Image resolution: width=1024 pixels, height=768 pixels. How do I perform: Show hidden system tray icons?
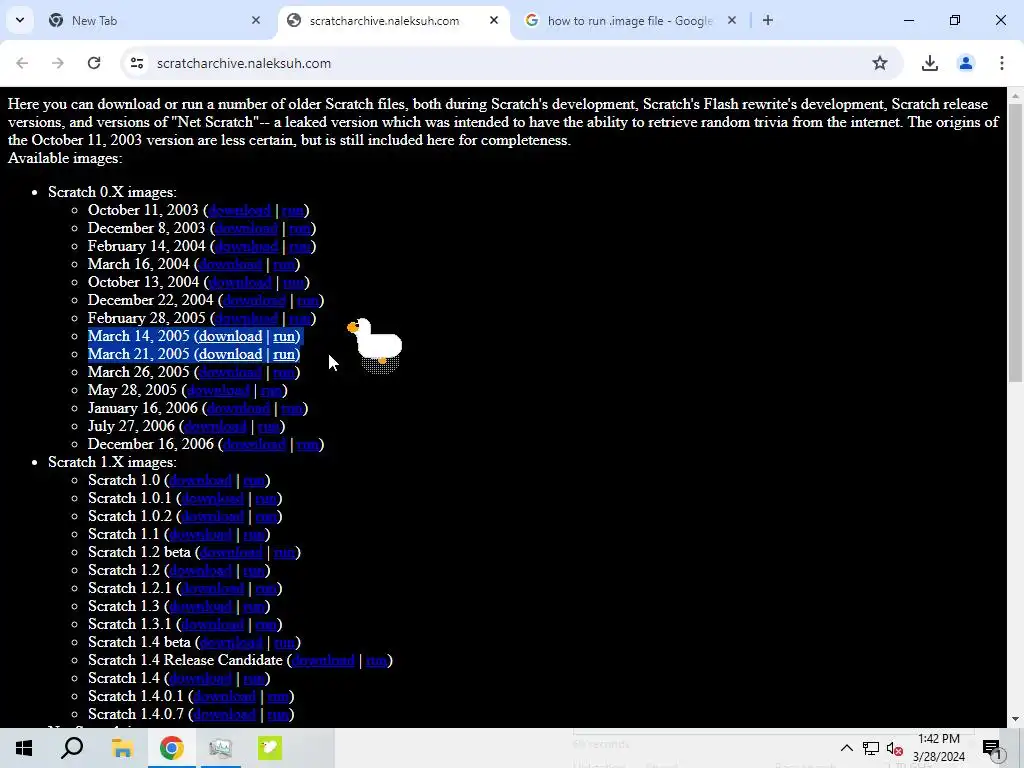point(846,748)
